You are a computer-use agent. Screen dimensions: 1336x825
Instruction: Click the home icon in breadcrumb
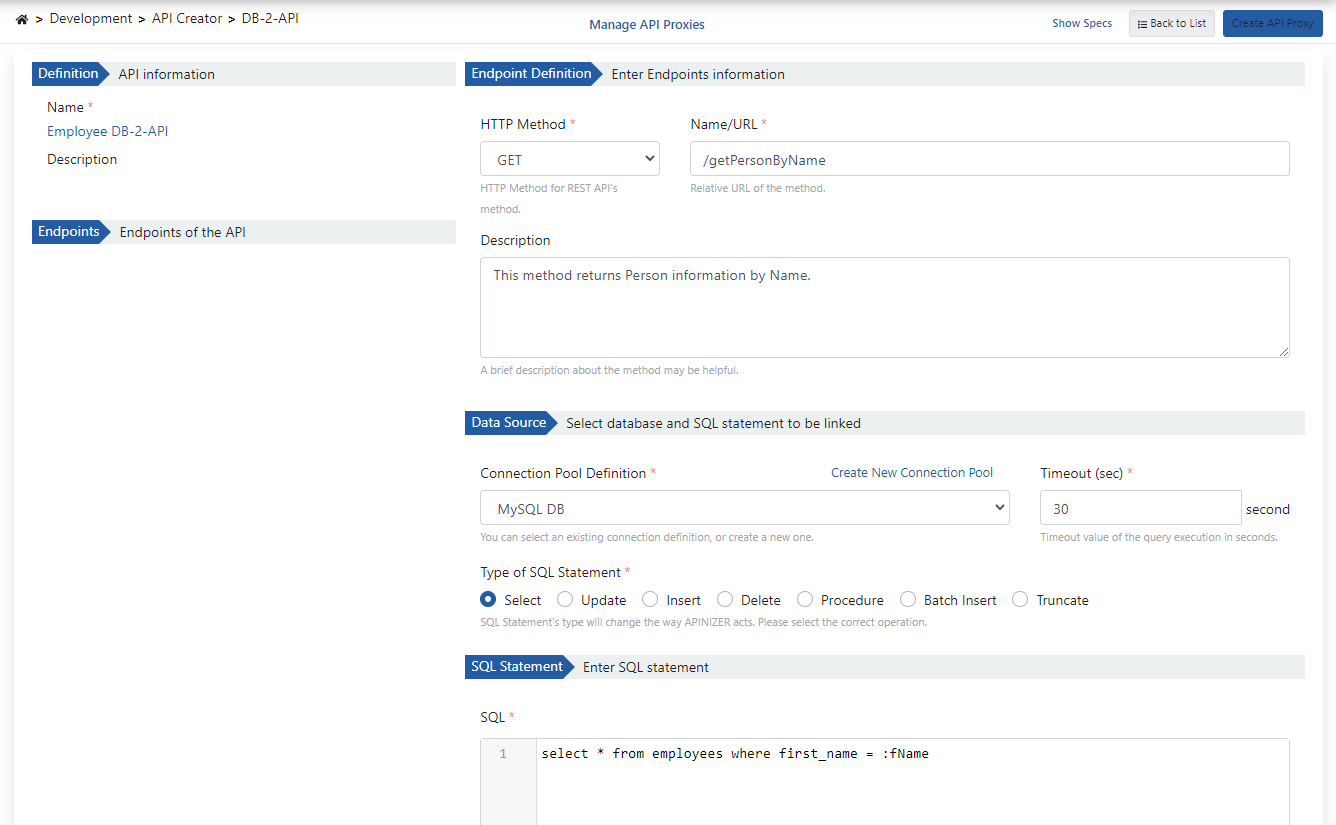(x=22, y=19)
